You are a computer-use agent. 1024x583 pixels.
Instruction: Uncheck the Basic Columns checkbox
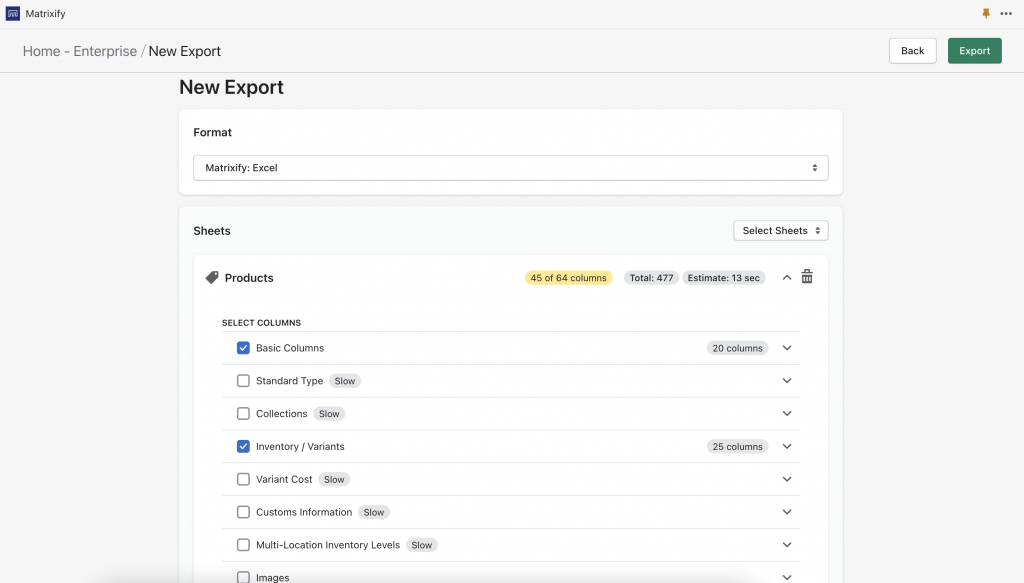(243, 347)
